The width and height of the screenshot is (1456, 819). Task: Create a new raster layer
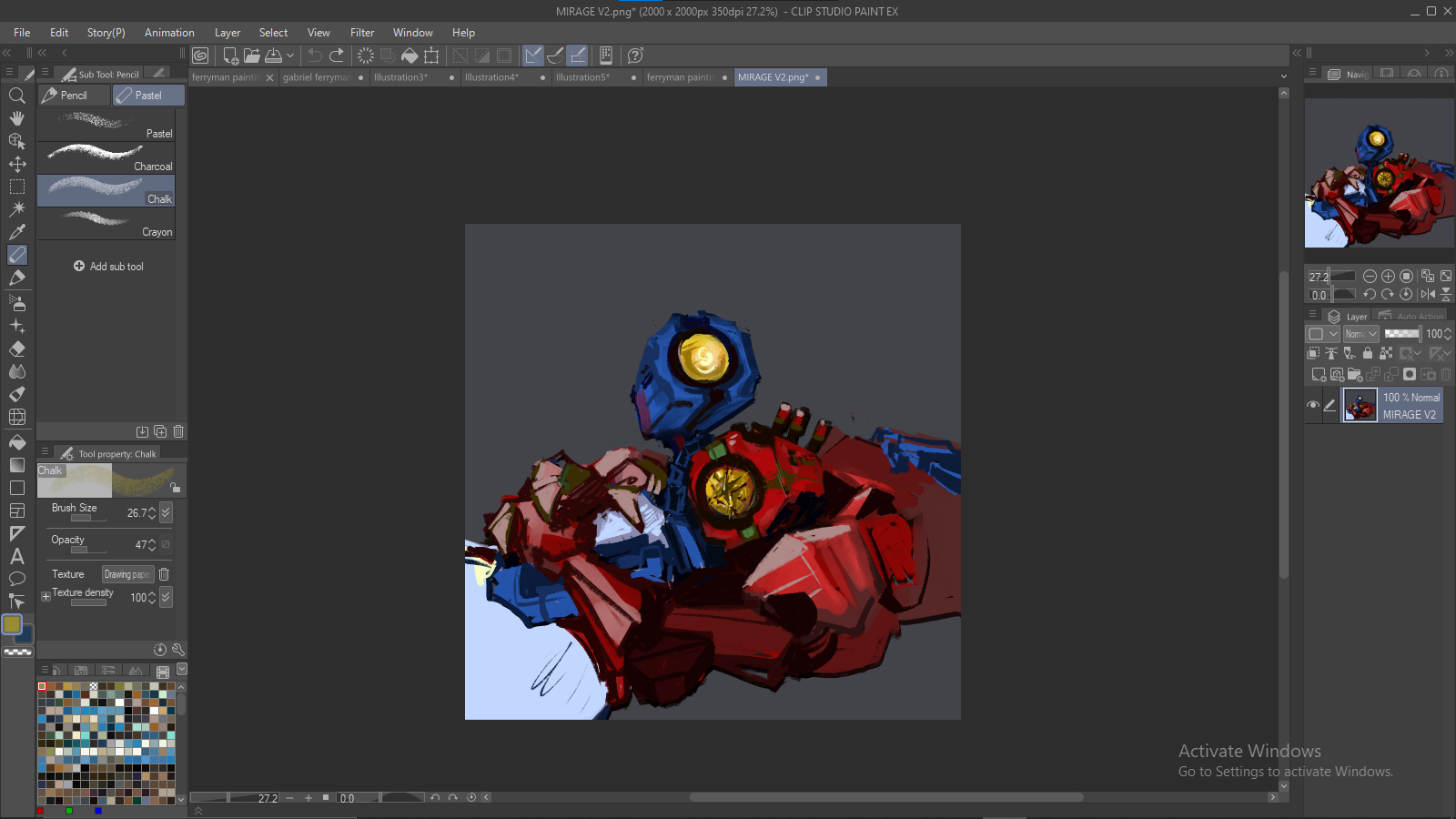point(1319,374)
